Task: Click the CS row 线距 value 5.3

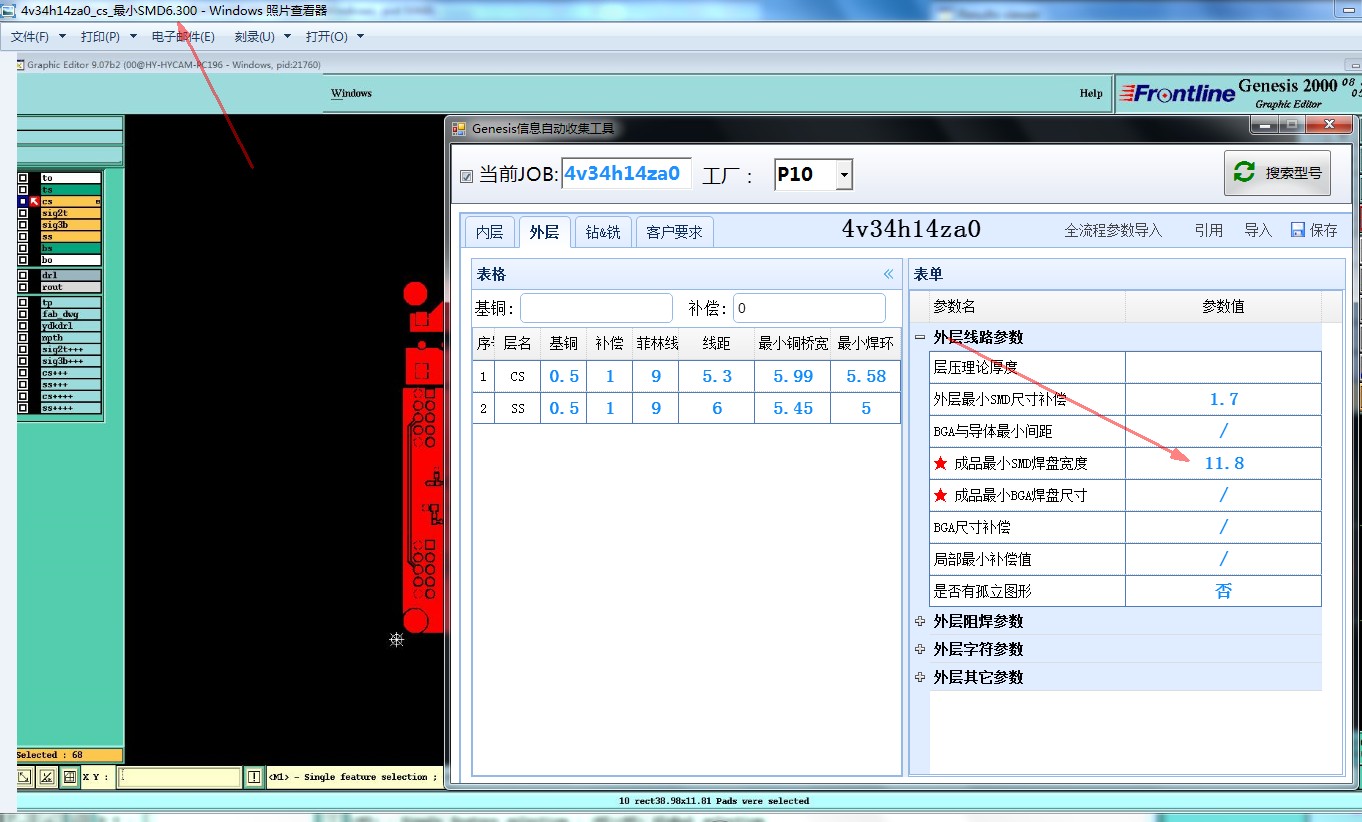Action: pyautogui.click(x=716, y=376)
